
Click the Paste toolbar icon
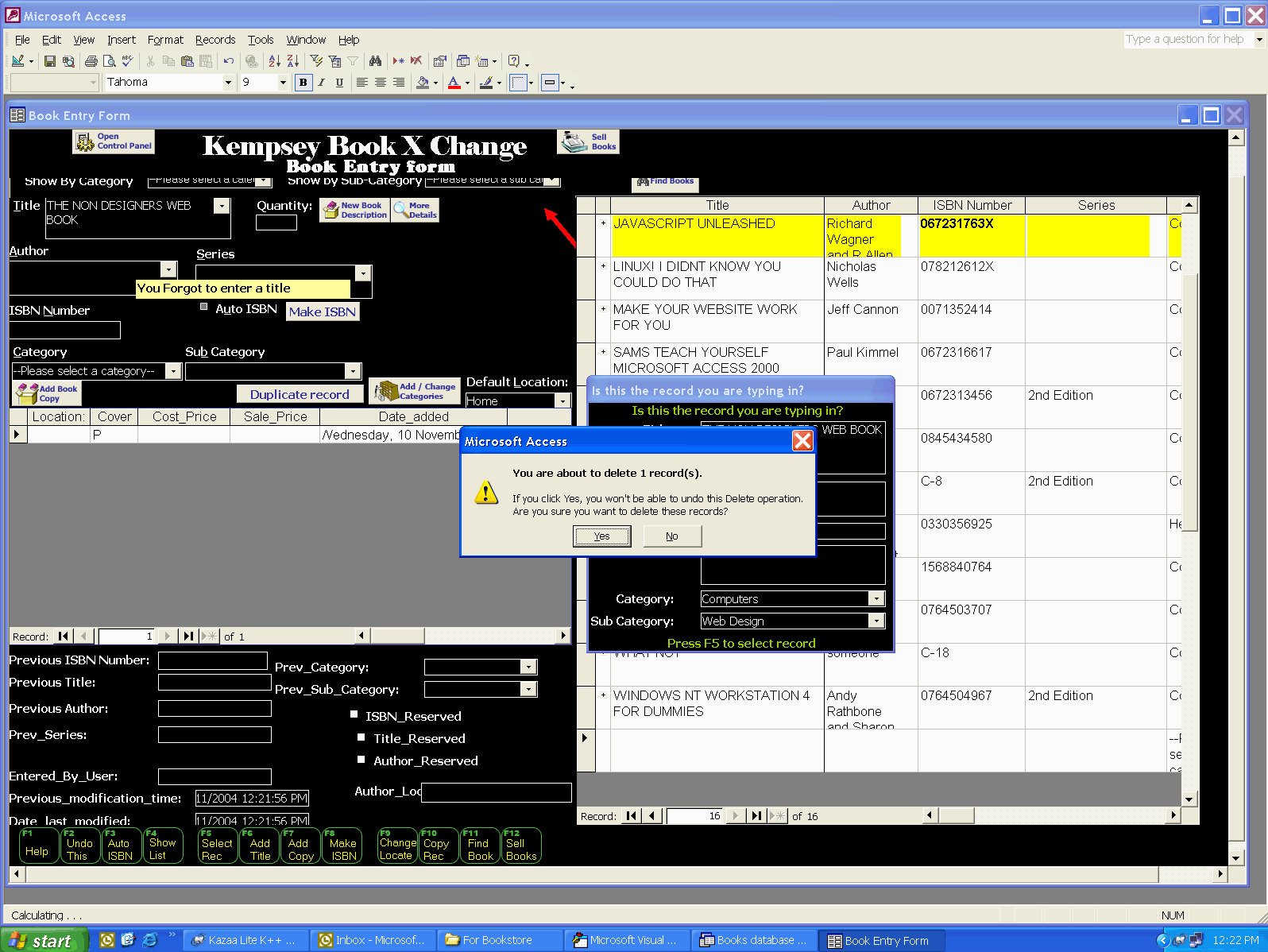187,61
